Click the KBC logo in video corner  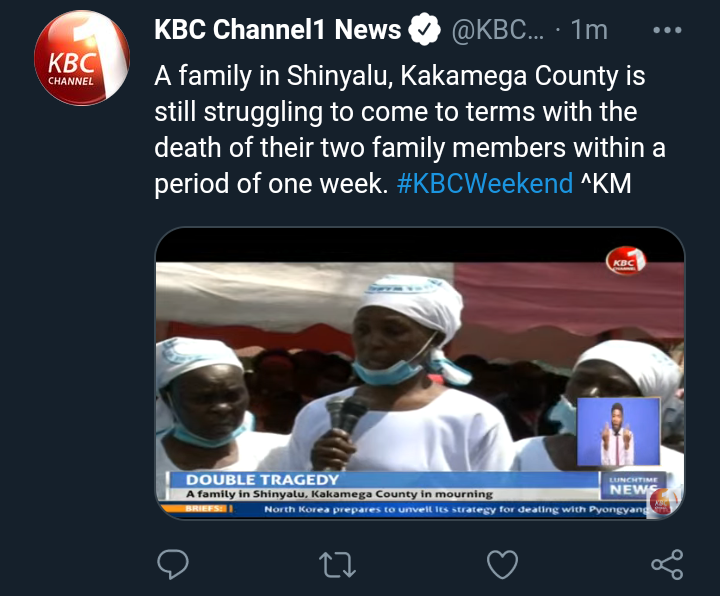coord(626,261)
